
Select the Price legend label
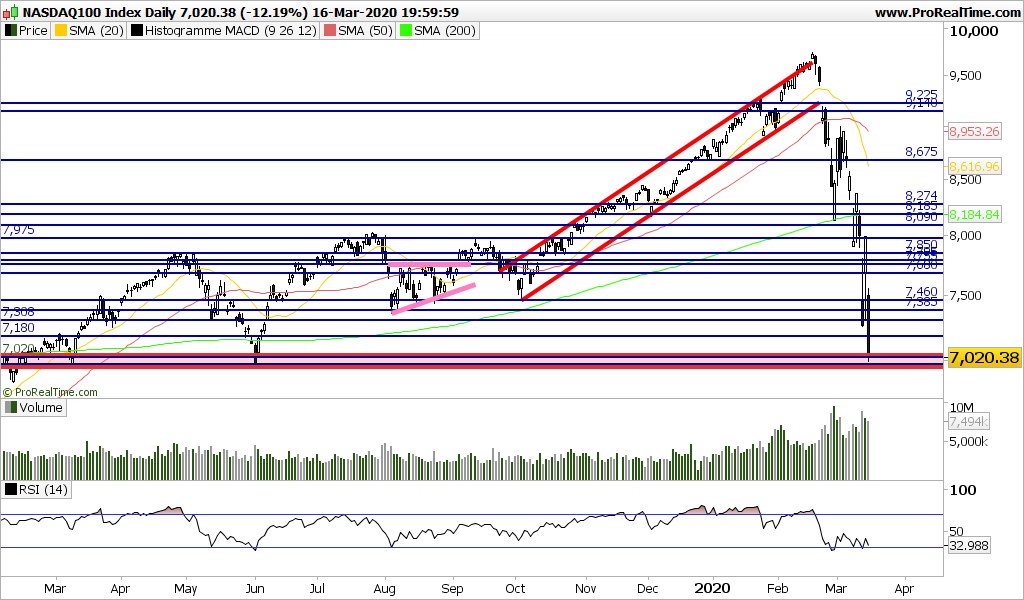pyautogui.click(x=33, y=31)
